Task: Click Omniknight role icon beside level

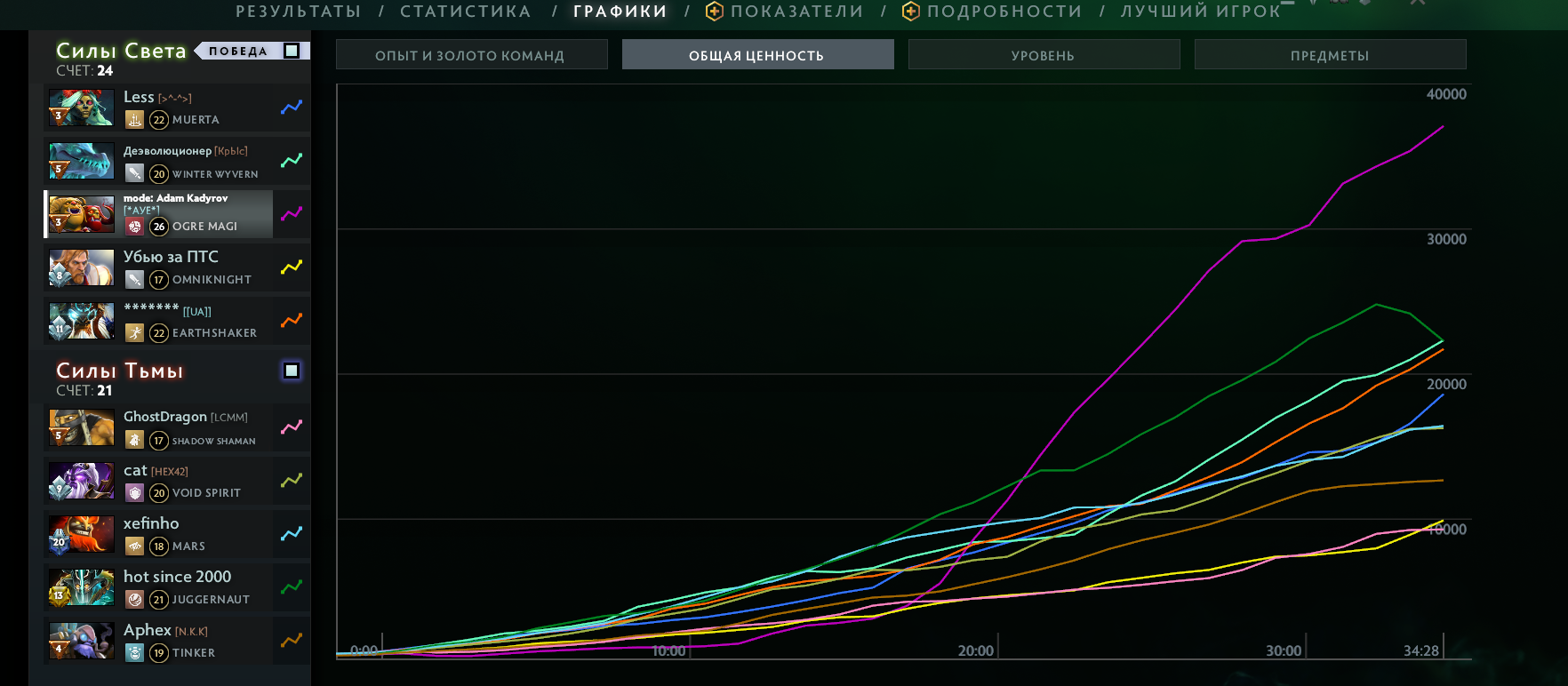Action: pyautogui.click(x=134, y=280)
